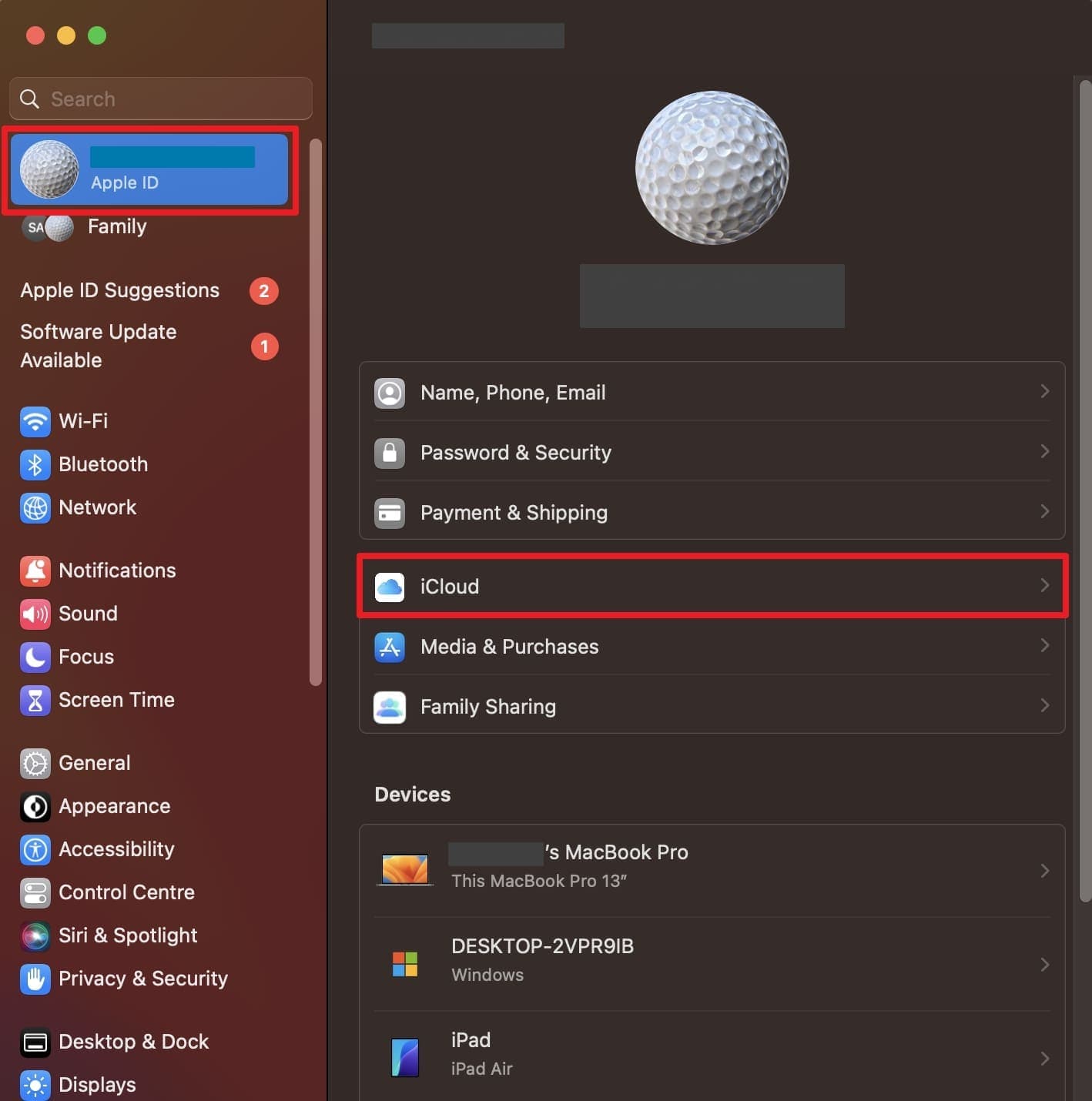The width and height of the screenshot is (1092, 1101).
Task: Click the Software Update badge 1
Action: (265, 346)
